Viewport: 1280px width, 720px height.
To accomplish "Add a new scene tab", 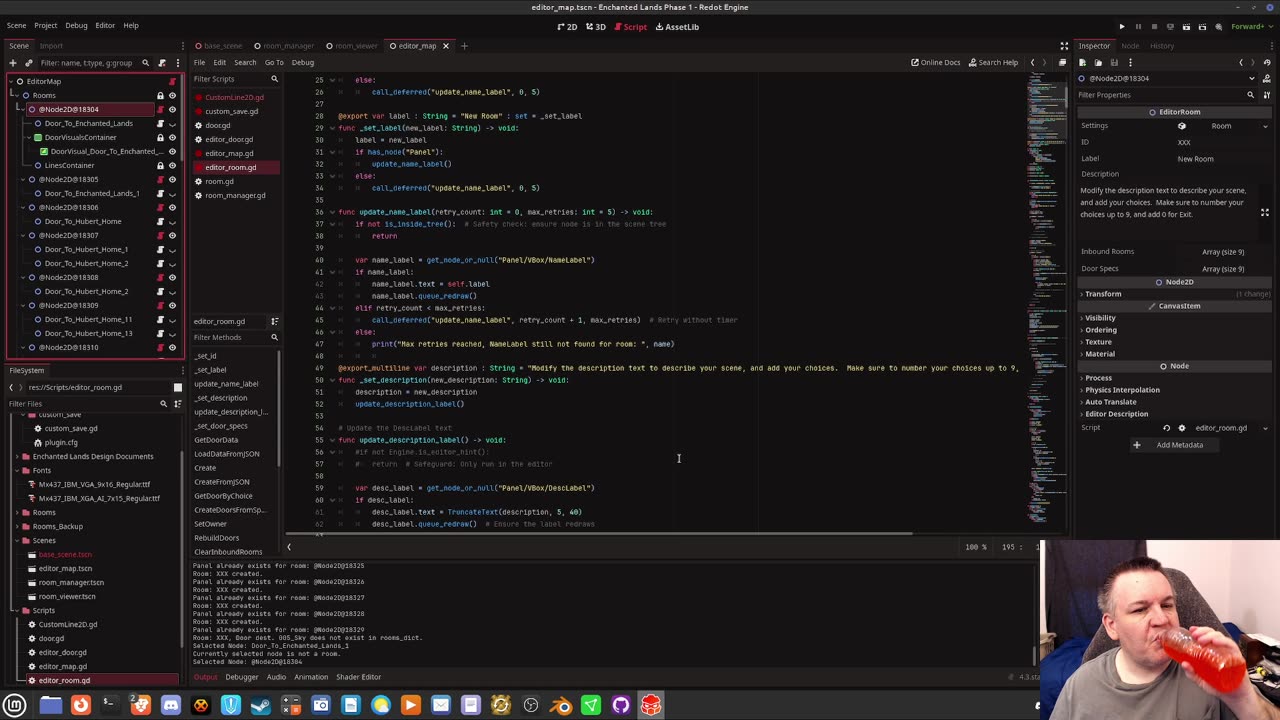I will click(464, 46).
